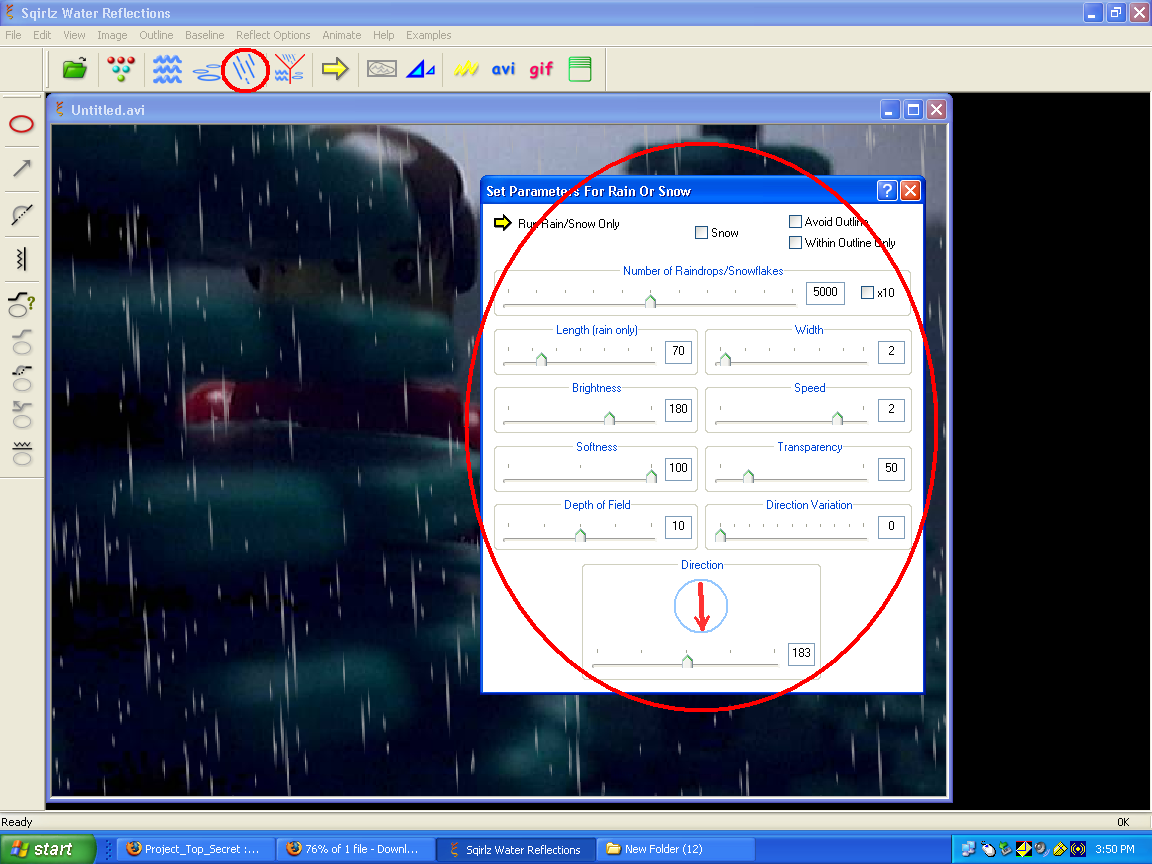Click the raindrops count field 5000
Screen dimensions: 1152x864
point(825,292)
